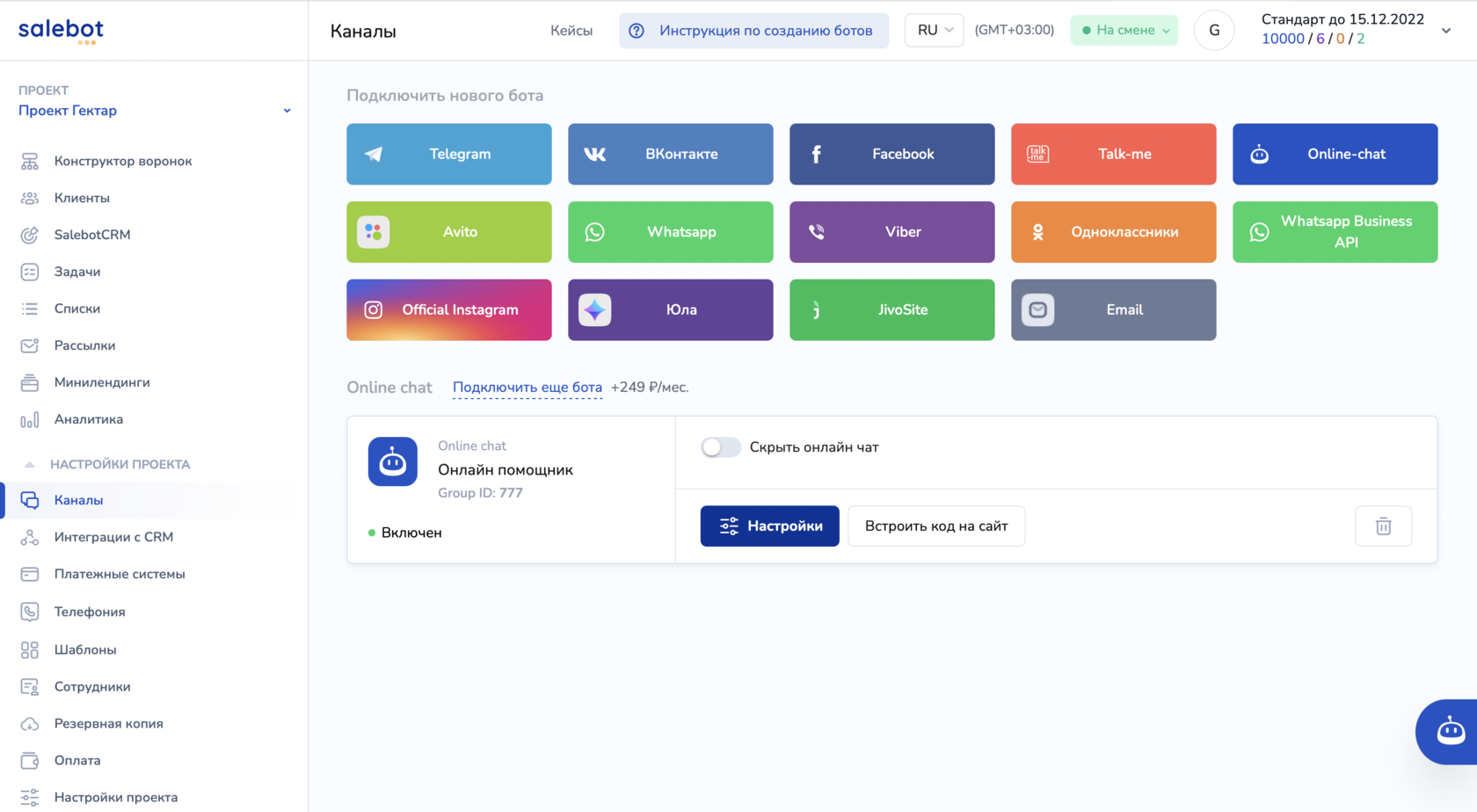Add an Online-chat channel

[x=1335, y=154]
